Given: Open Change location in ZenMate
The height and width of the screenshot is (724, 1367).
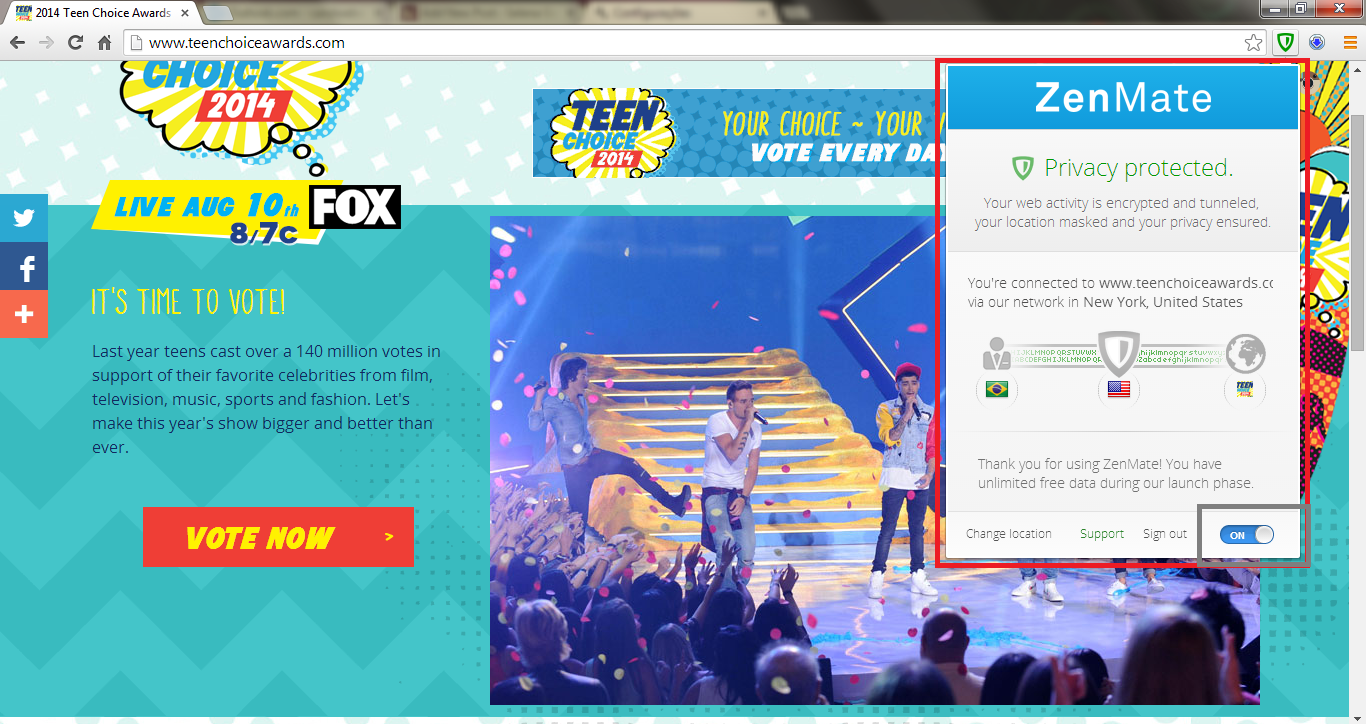Looking at the screenshot, I should click(1009, 534).
